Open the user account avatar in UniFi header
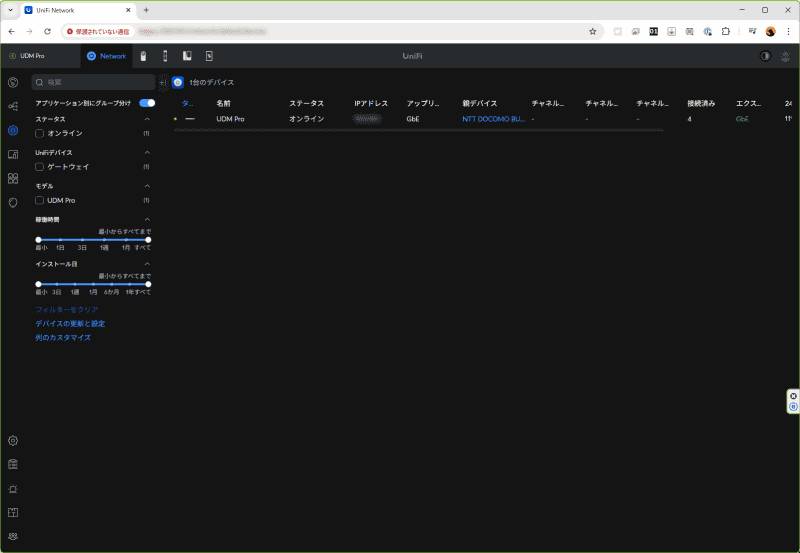The image size is (800, 553). (786, 56)
